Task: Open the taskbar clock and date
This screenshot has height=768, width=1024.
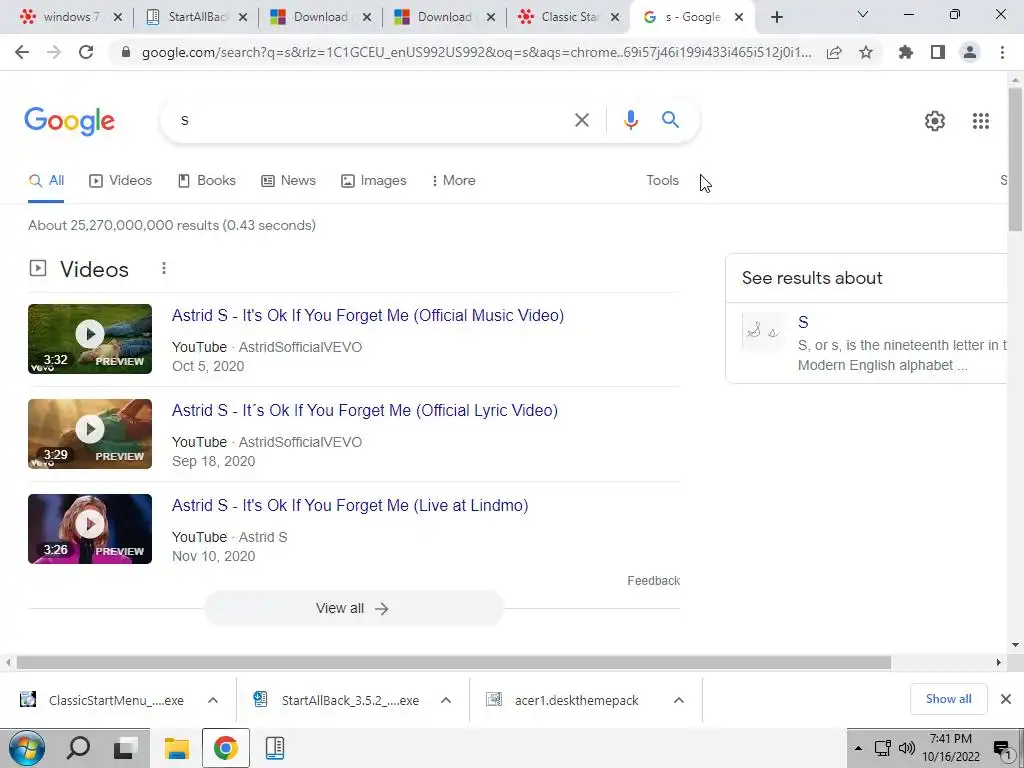Action: 951,748
